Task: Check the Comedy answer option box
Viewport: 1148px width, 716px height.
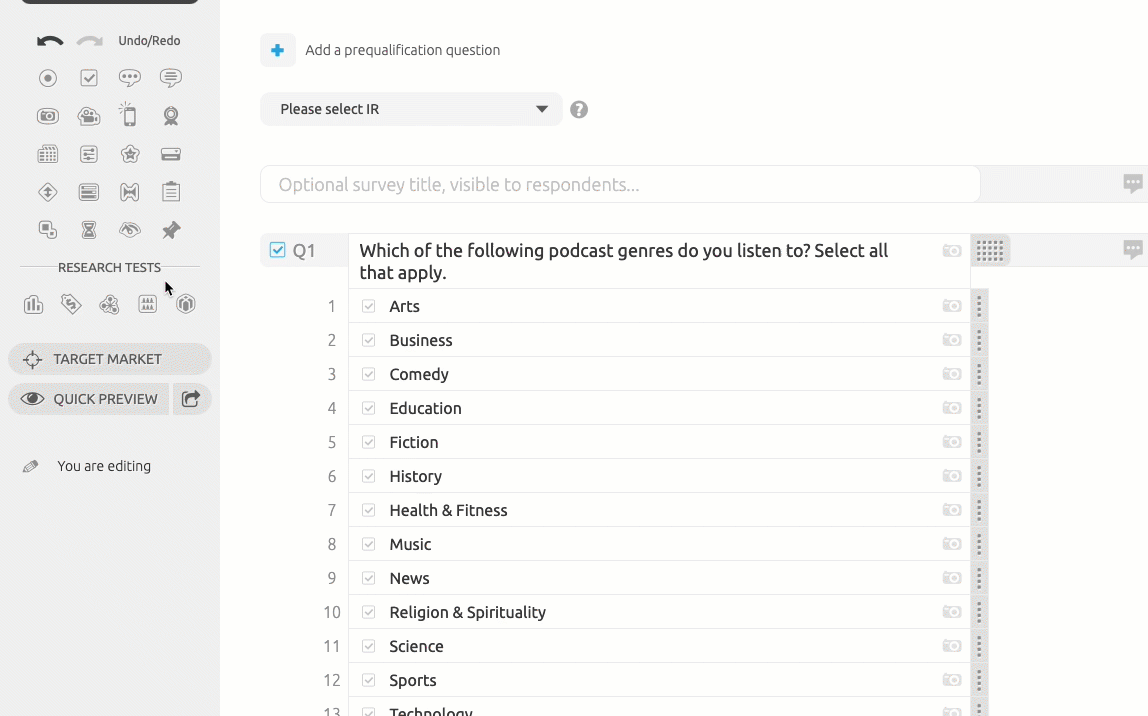Action: [369, 374]
